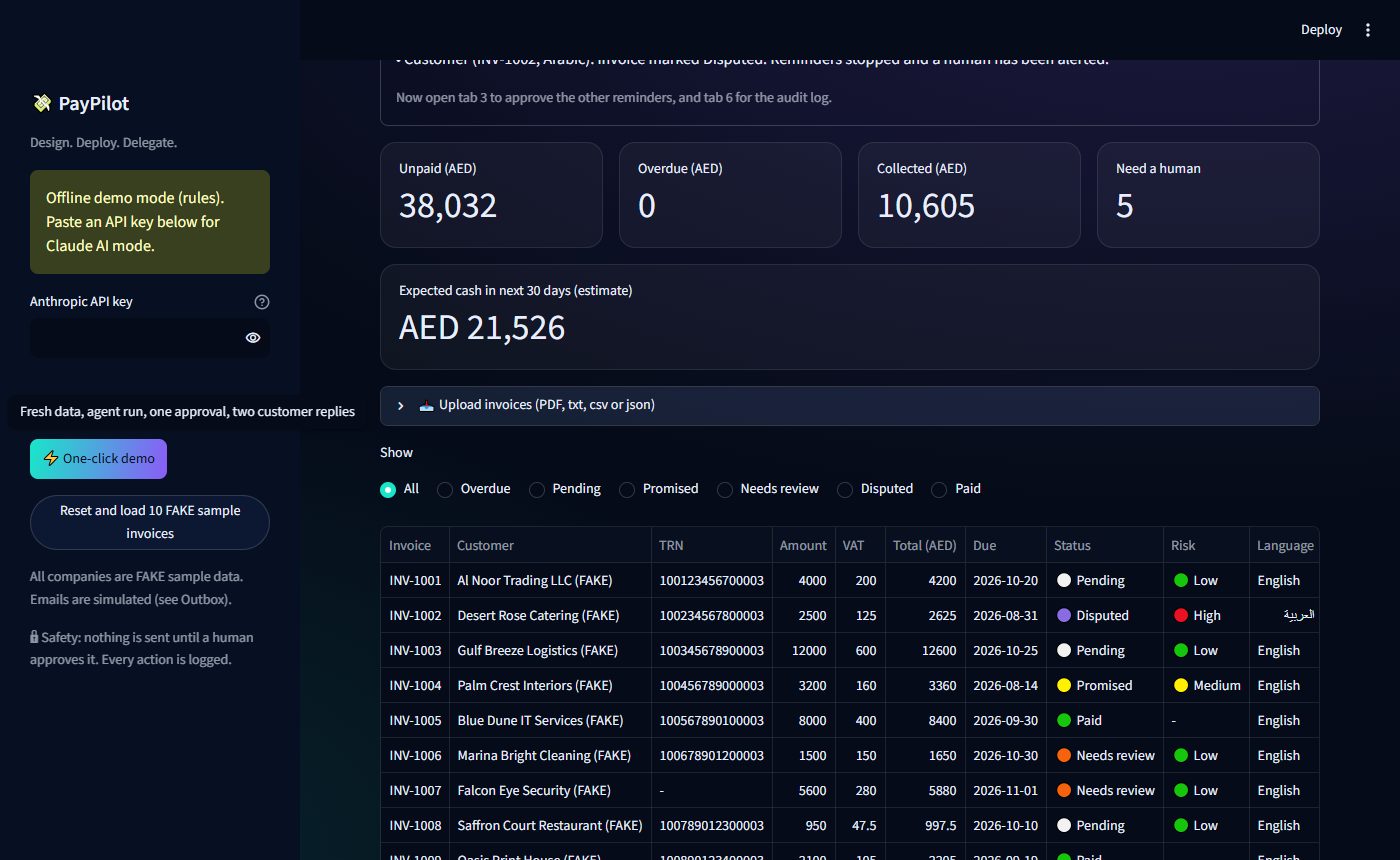Click invoice cell INV-1001
This screenshot has width=1400, height=860.
pyautogui.click(x=415, y=580)
